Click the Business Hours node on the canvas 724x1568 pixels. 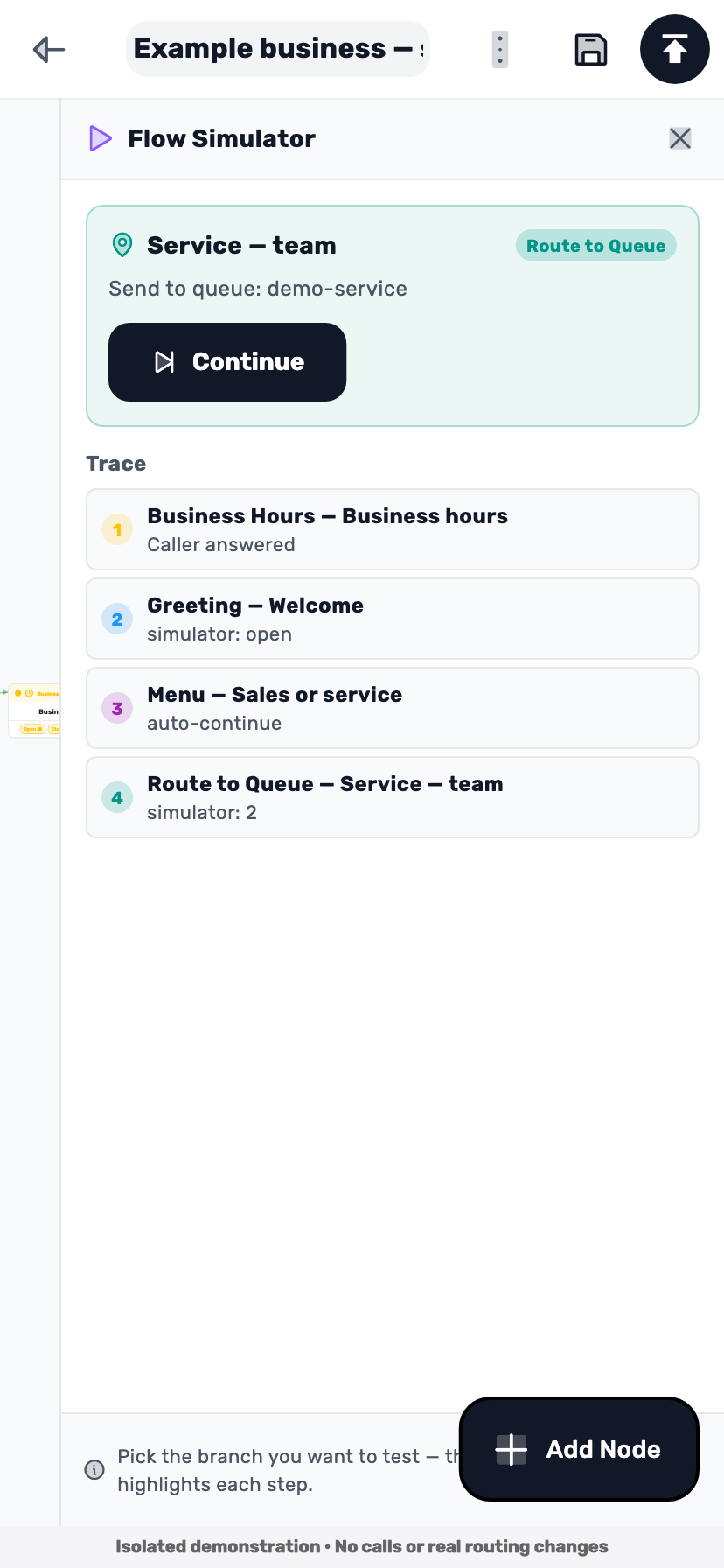coord(35,710)
